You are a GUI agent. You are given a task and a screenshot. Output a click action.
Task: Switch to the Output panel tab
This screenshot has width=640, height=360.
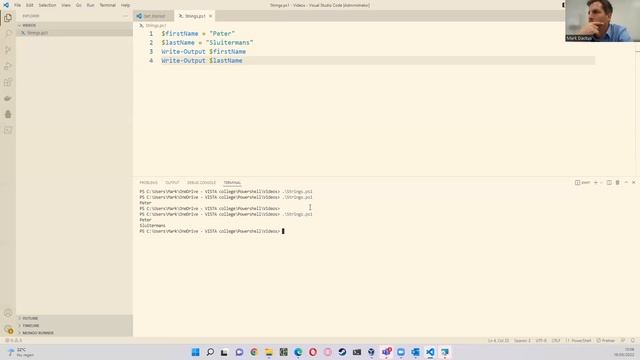172,182
